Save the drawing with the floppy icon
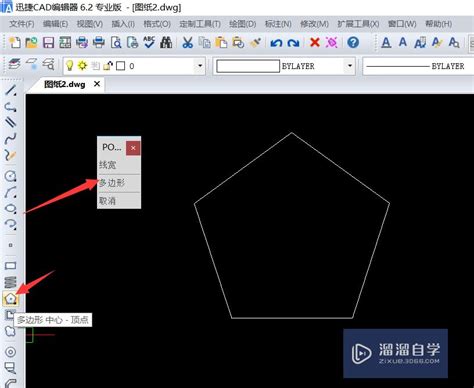Viewport: 474px width, 388px height. click(49, 42)
